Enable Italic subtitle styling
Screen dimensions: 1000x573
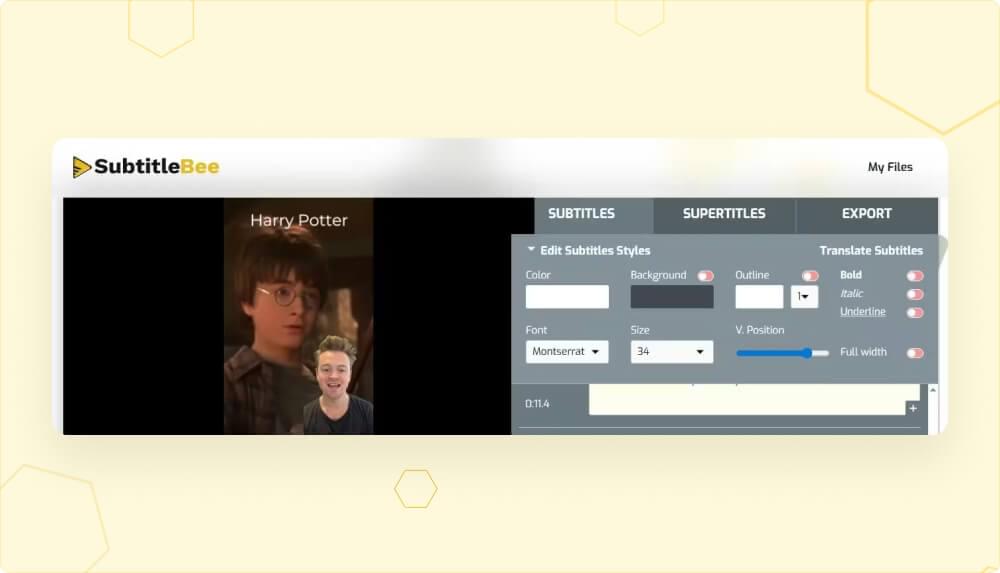914,294
